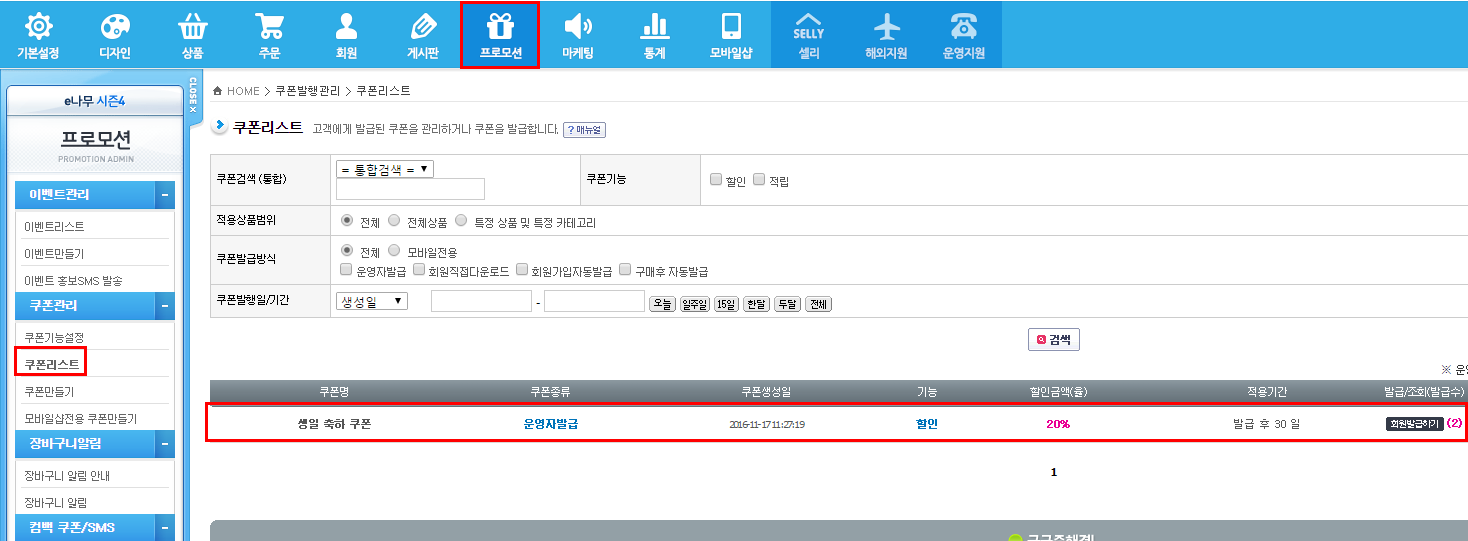The width and height of the screenshot is (1468, 541).
Task: Click the 검색 search button
Action: point(1053,340)
